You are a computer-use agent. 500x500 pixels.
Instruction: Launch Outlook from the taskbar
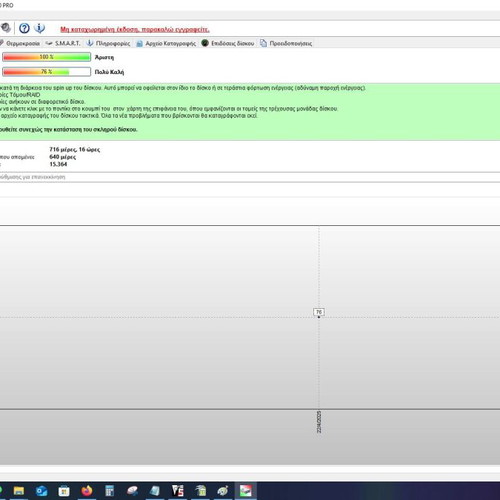click(x=41, y=491)
